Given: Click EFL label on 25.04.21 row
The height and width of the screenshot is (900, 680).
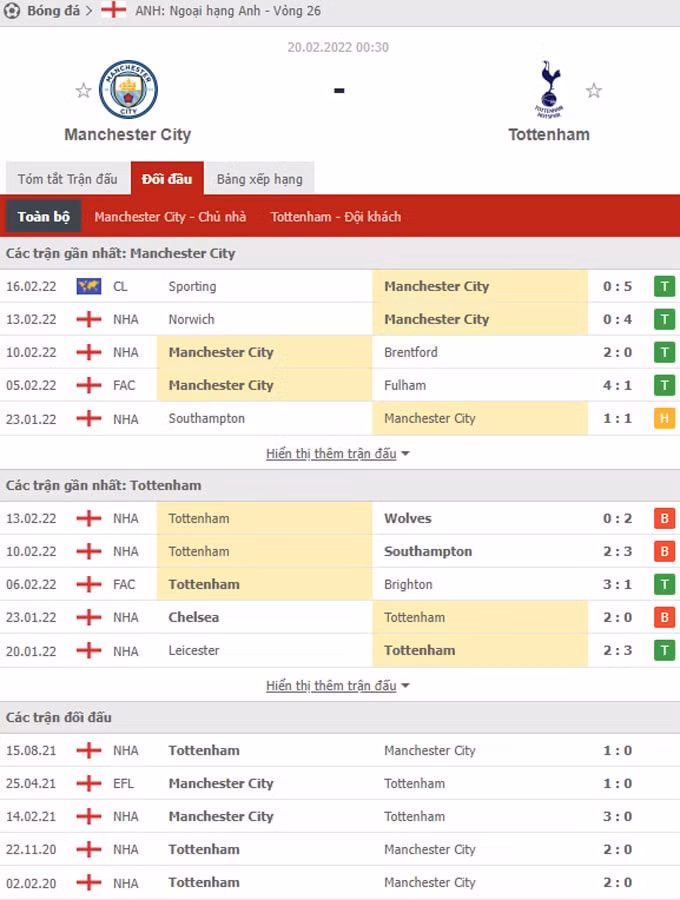Looking at the screenshot, I should click(123, 783).
